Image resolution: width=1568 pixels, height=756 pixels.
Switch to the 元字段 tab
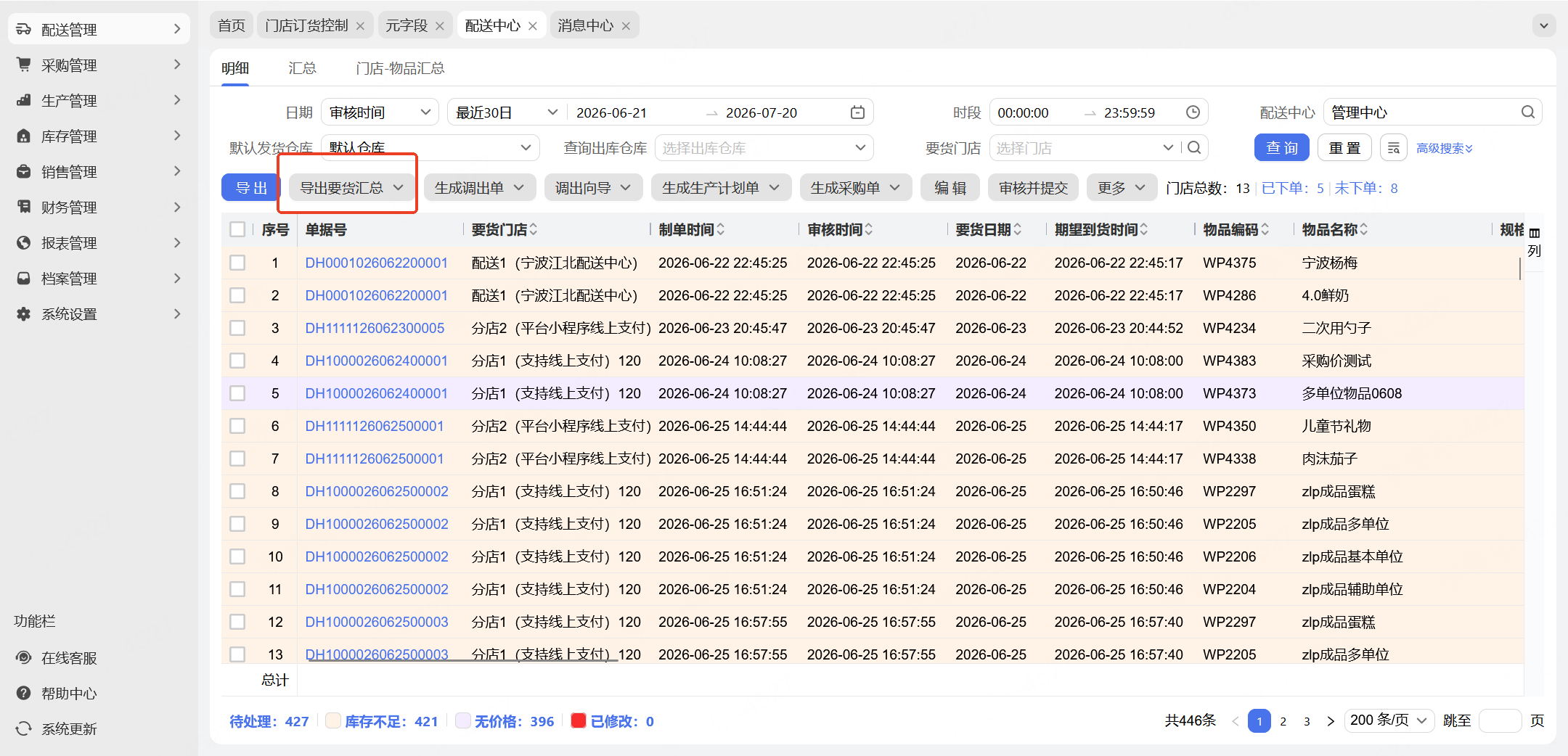[407, 26]
